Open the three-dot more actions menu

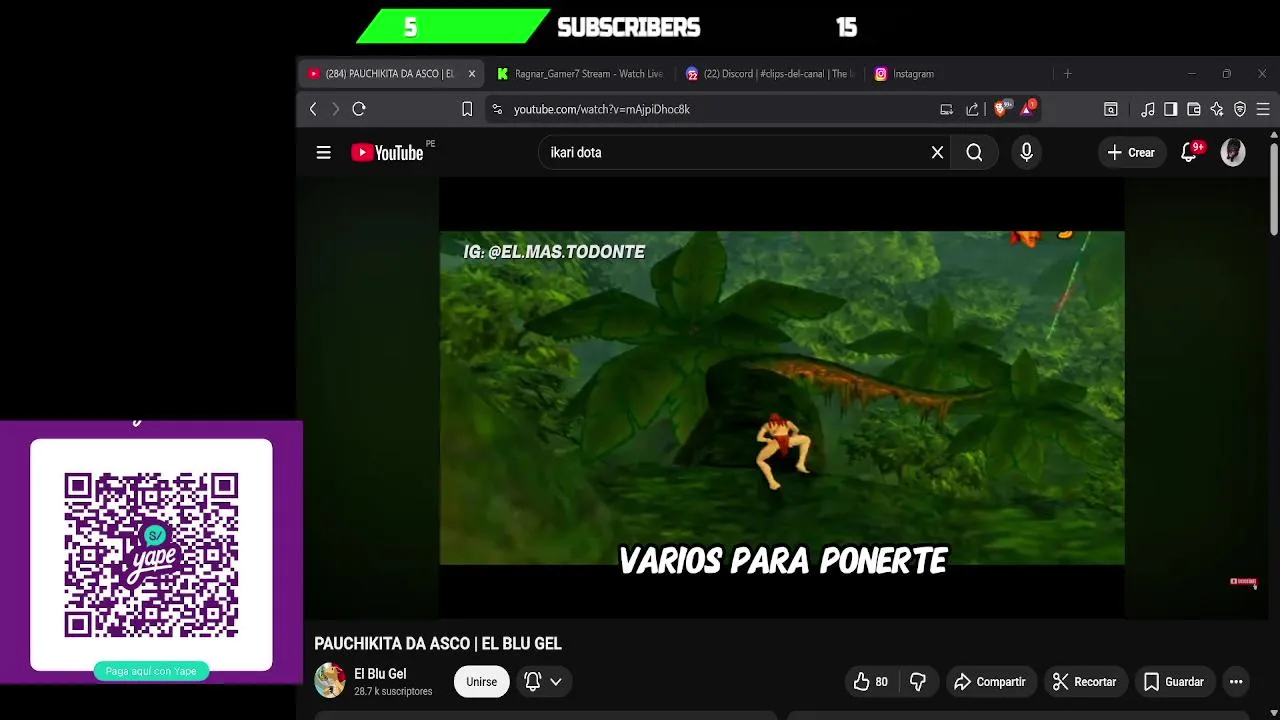pyautogui.click(x=1236, y=682)
